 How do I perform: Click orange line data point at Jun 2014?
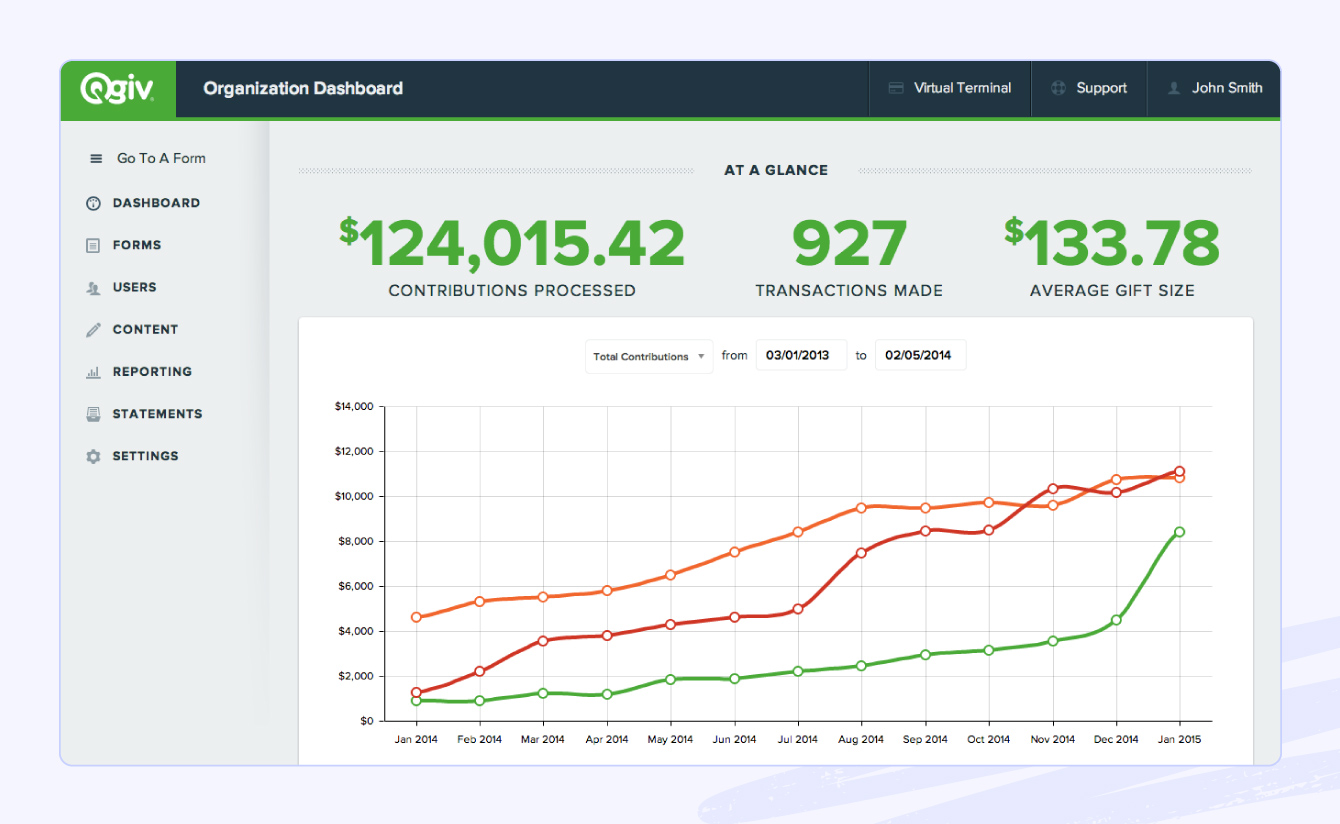[x=734, y=552]
